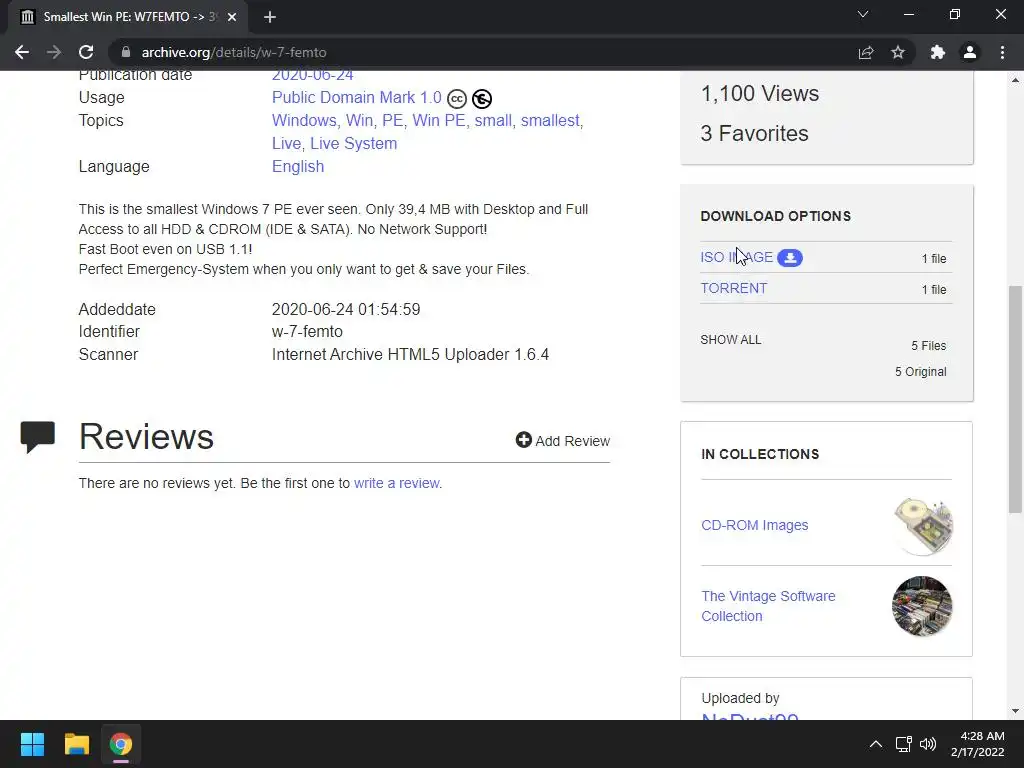The image size is (1024, 768).
Task: Click the Addeddate value 2020-06-24 01:54:59
Action: coord(345,310)
